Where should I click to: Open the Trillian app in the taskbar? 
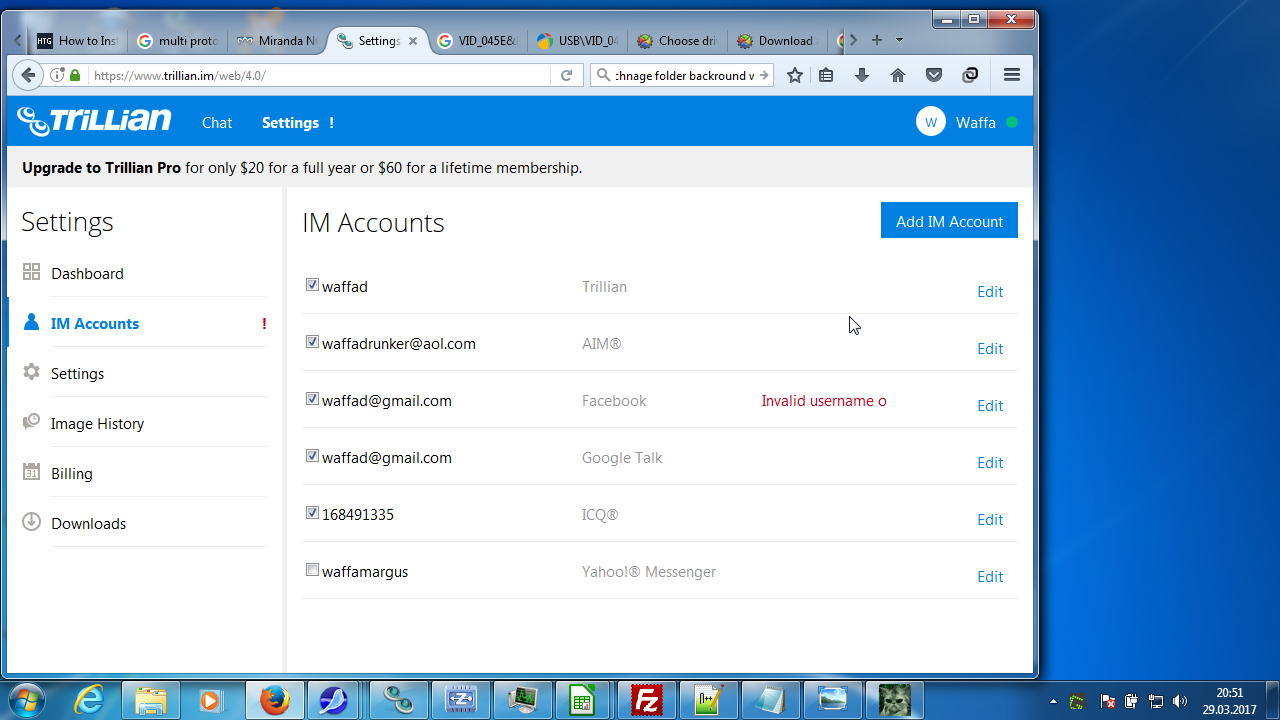tap(398, 700)
